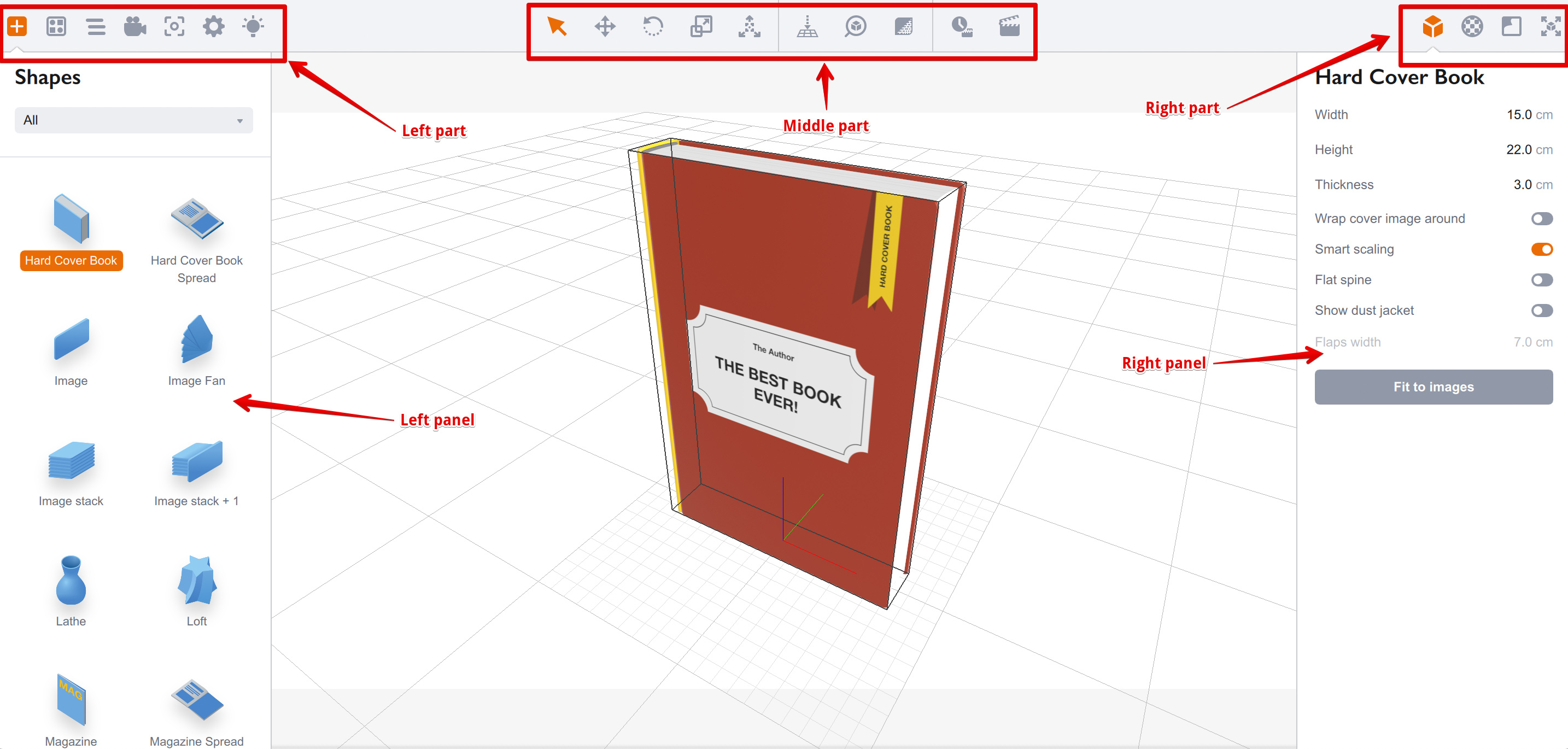Click the Thickness value field
Viewport: 1568px width, 749px height.
pyautogui.click(x=1522, y=184)
